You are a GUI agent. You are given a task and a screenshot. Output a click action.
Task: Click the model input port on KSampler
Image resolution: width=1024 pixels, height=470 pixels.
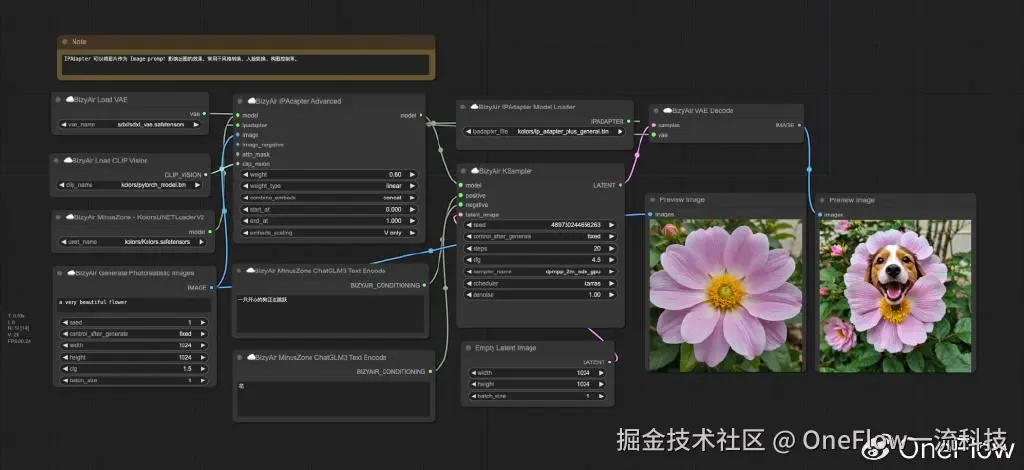tap(461, 185)
